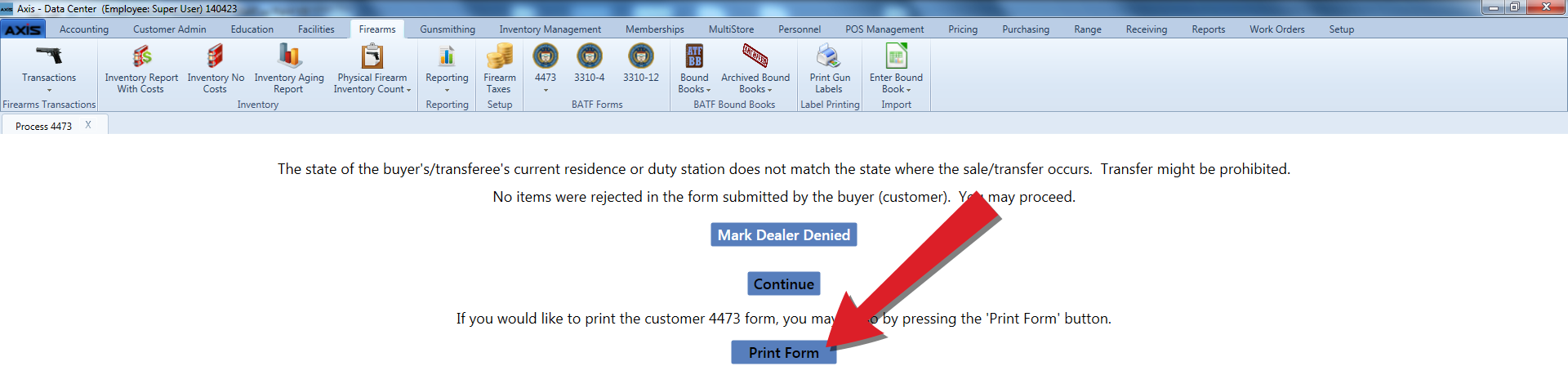Open the POS Management tab
Viewport: 1568px width, 375px height.
[x=884, y=29]
